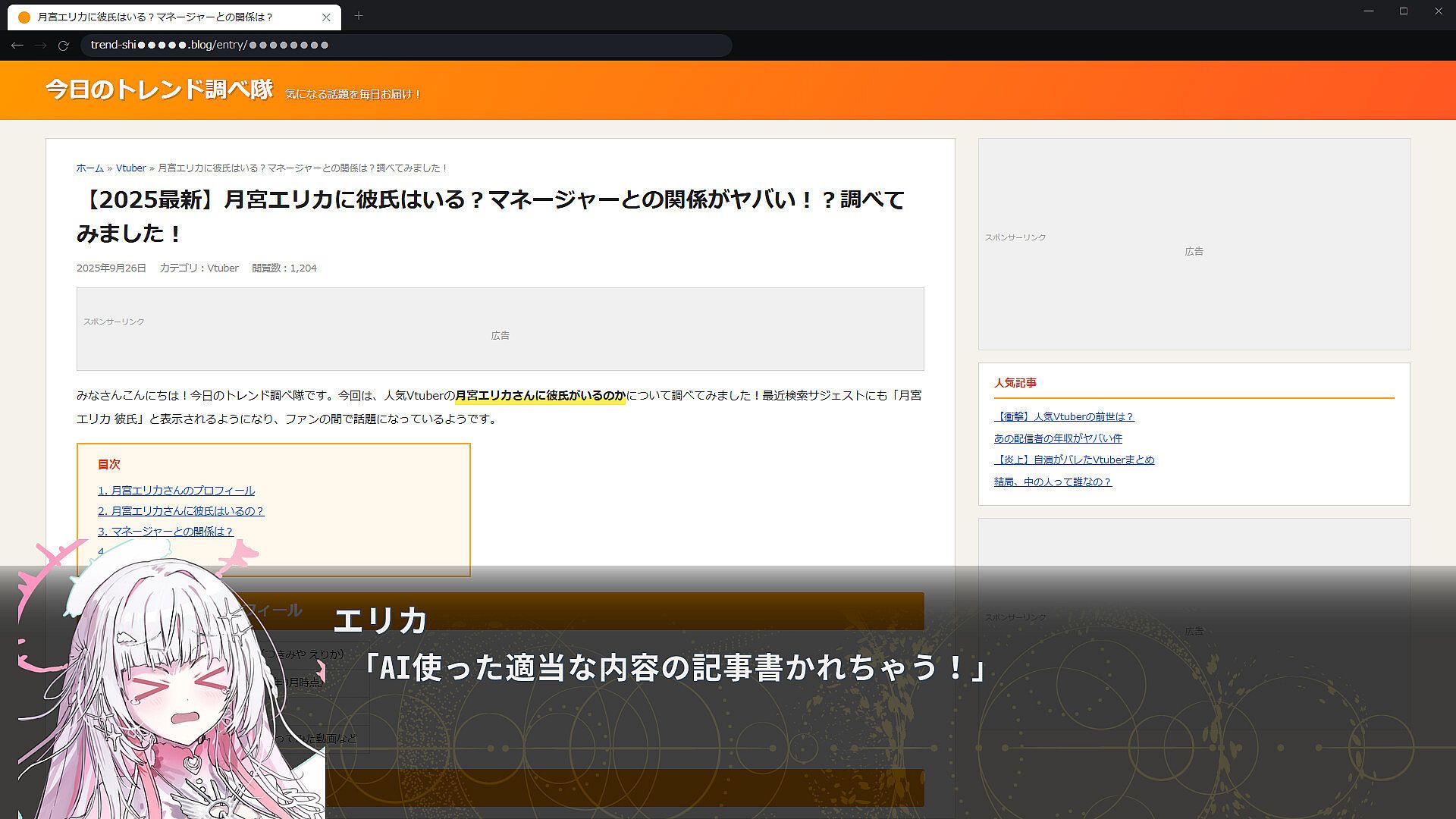The image size is (1456, 819).
Task: Reload the page with the refresh icon
Action: point(64,45)
